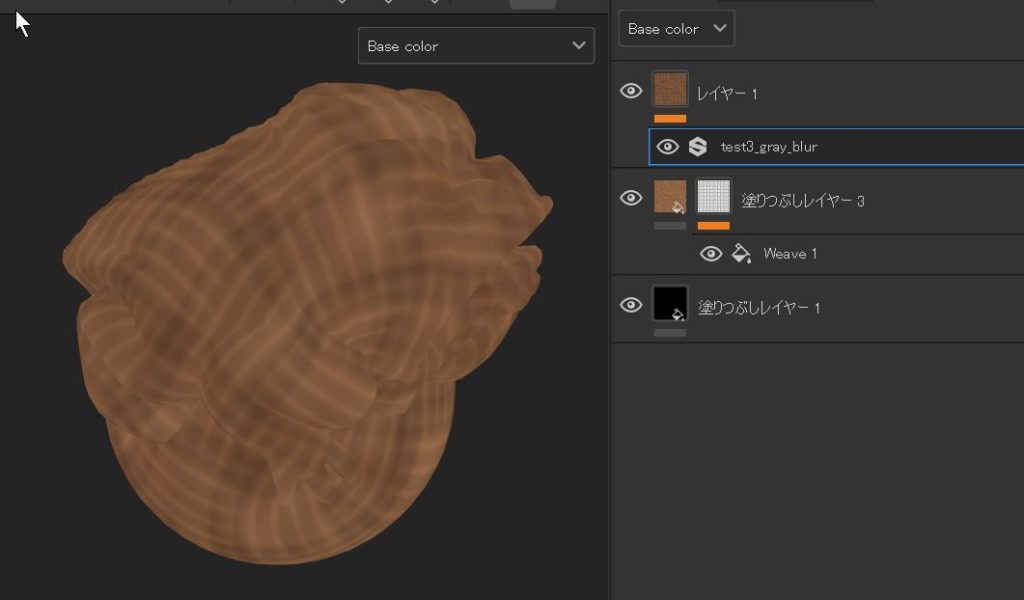Open the viewport Base color dropdown
This screenshot has height=600, width=1024.
476,46
